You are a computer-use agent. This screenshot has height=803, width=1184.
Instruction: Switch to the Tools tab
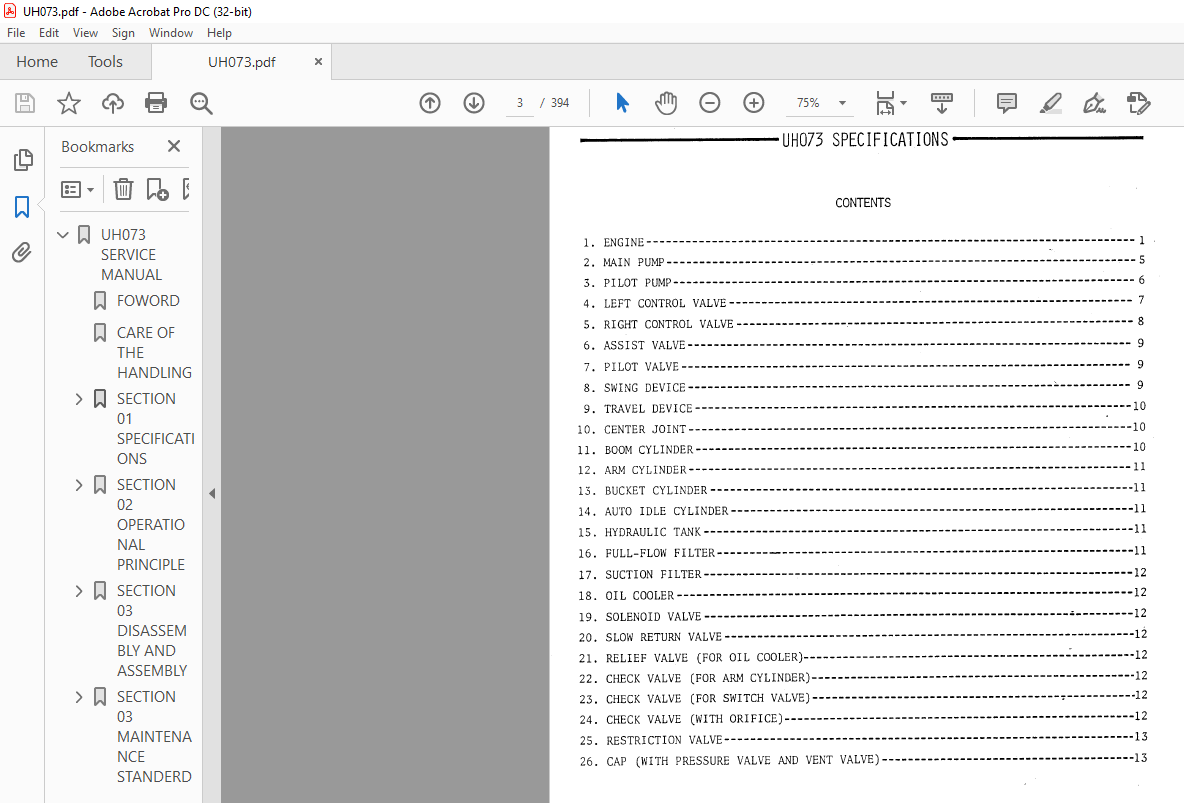105,61
